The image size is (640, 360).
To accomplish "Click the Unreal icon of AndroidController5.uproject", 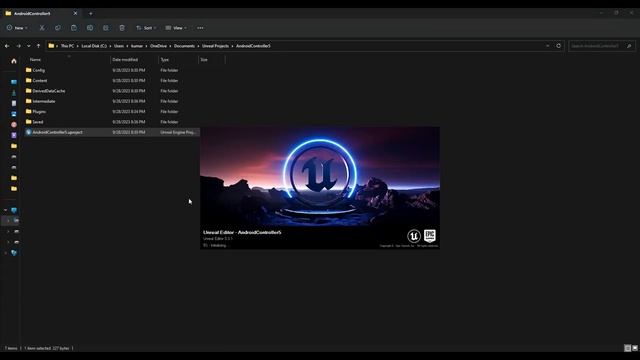I will 29,132.
